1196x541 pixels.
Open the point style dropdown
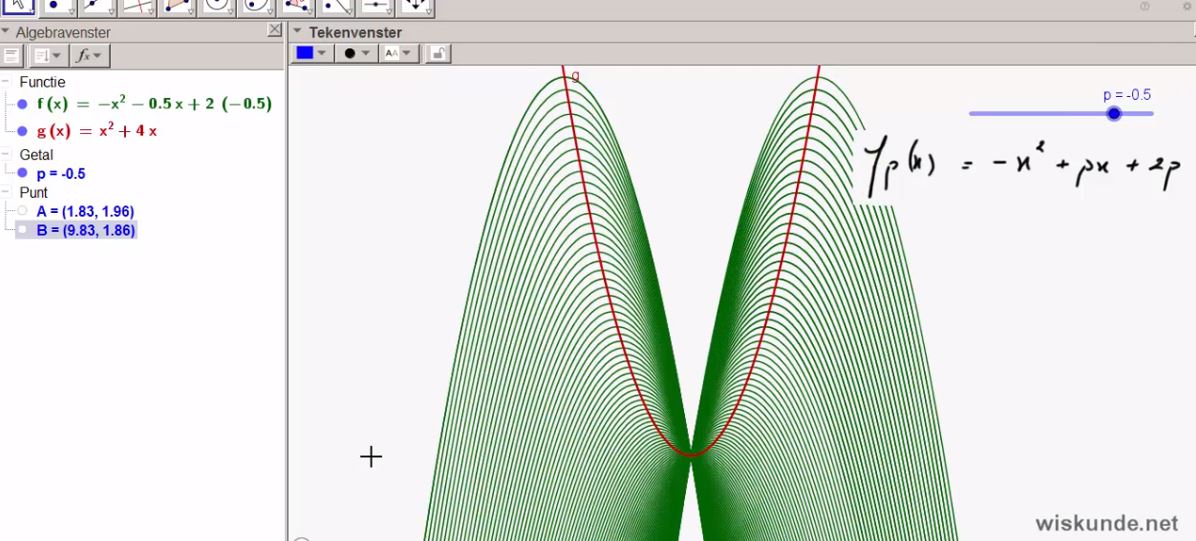click(356, 53)
